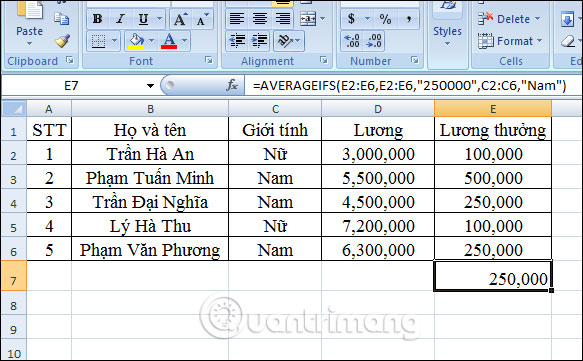The width and height of the screenshot is (583, 361).
Task: Select row 7 header
Action: coord(14,276)
